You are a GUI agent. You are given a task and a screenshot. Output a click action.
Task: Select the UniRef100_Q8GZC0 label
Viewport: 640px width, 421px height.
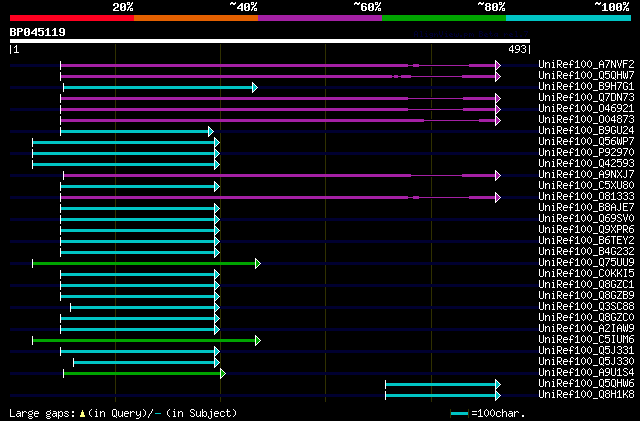pyautogui.click(x=586, y=318)
